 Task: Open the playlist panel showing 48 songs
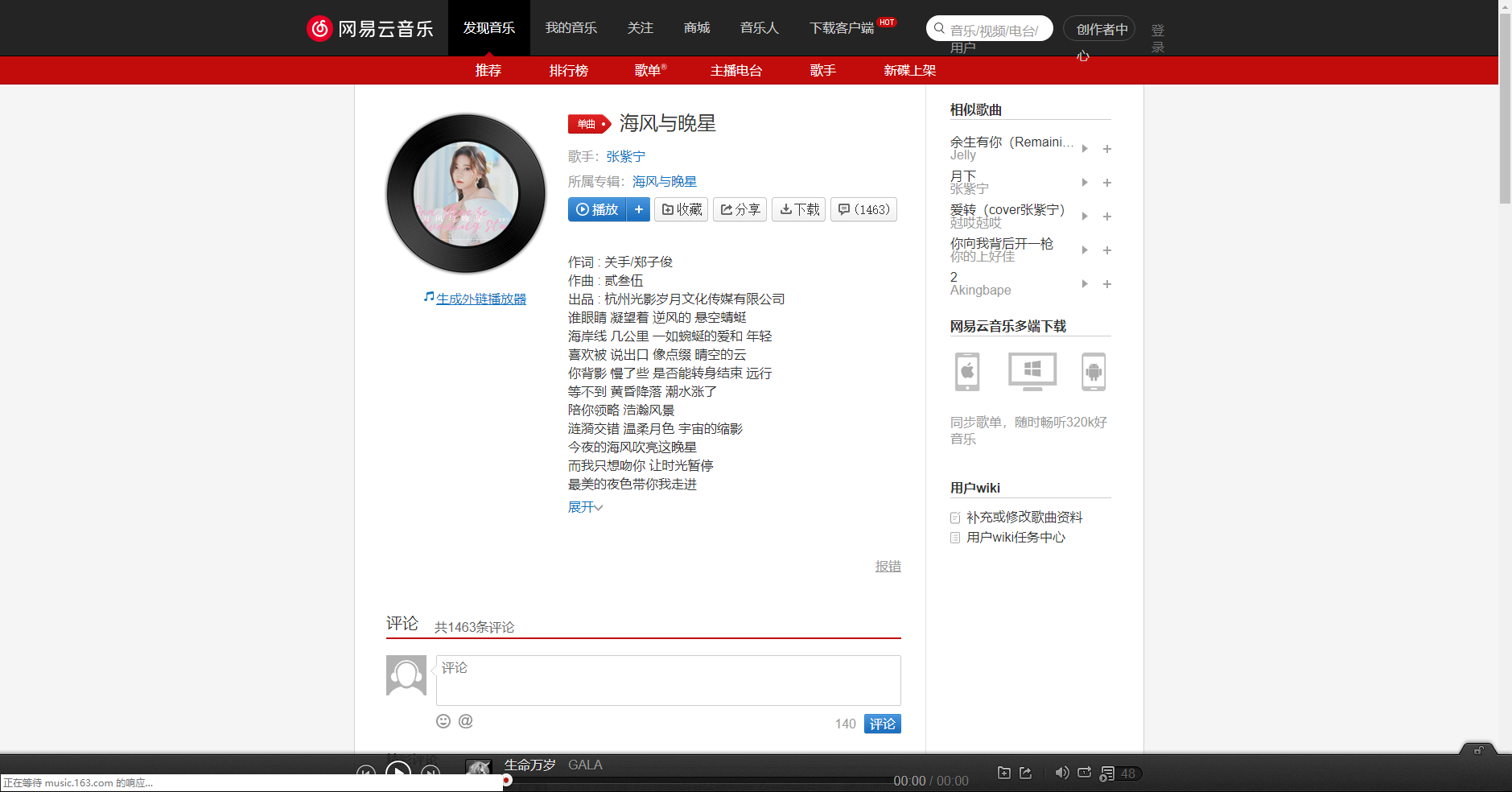click(1117, 773)
